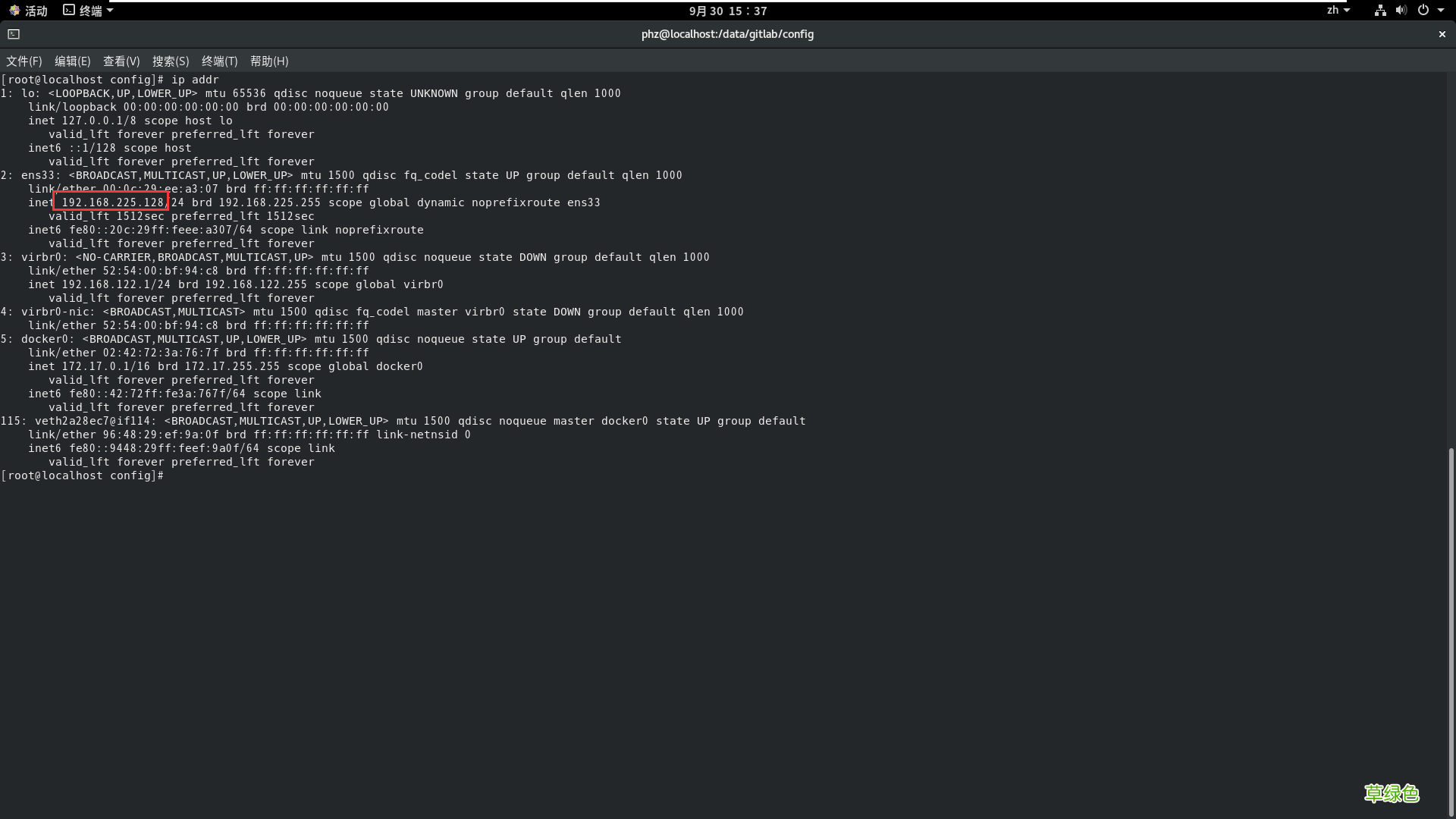Click MAC address 00:0c:29:ee:a3:07
The image size is (1456, 819).
(x=161, y=189)
